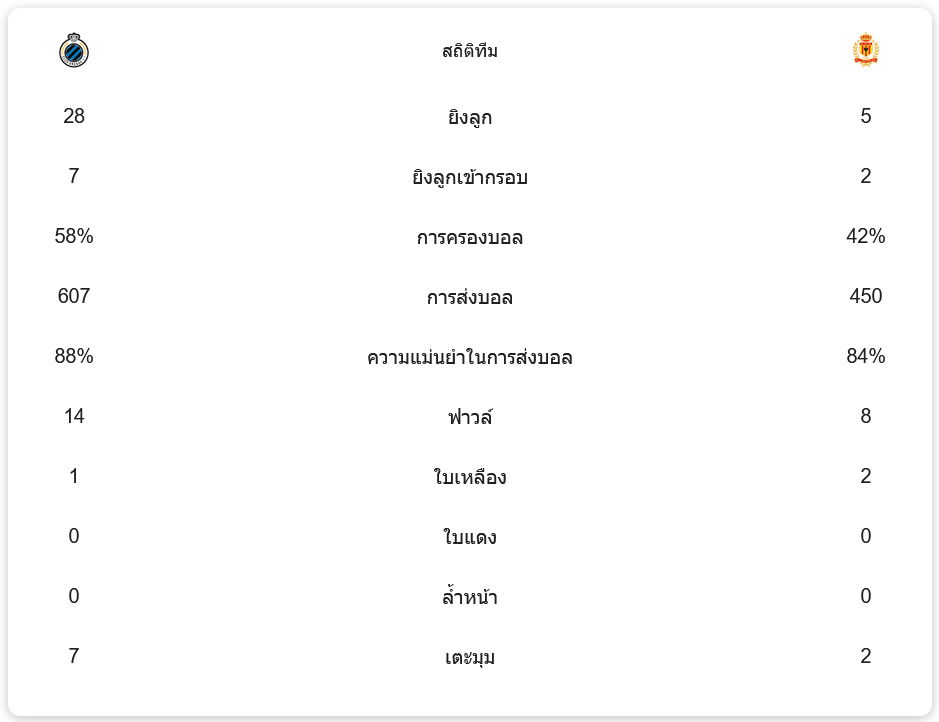The height and width of the screenshot is (722, 939).
Task: Select the ยิงลูกเข้ากรอบ stat label
Action: click(x=469, y=177)
